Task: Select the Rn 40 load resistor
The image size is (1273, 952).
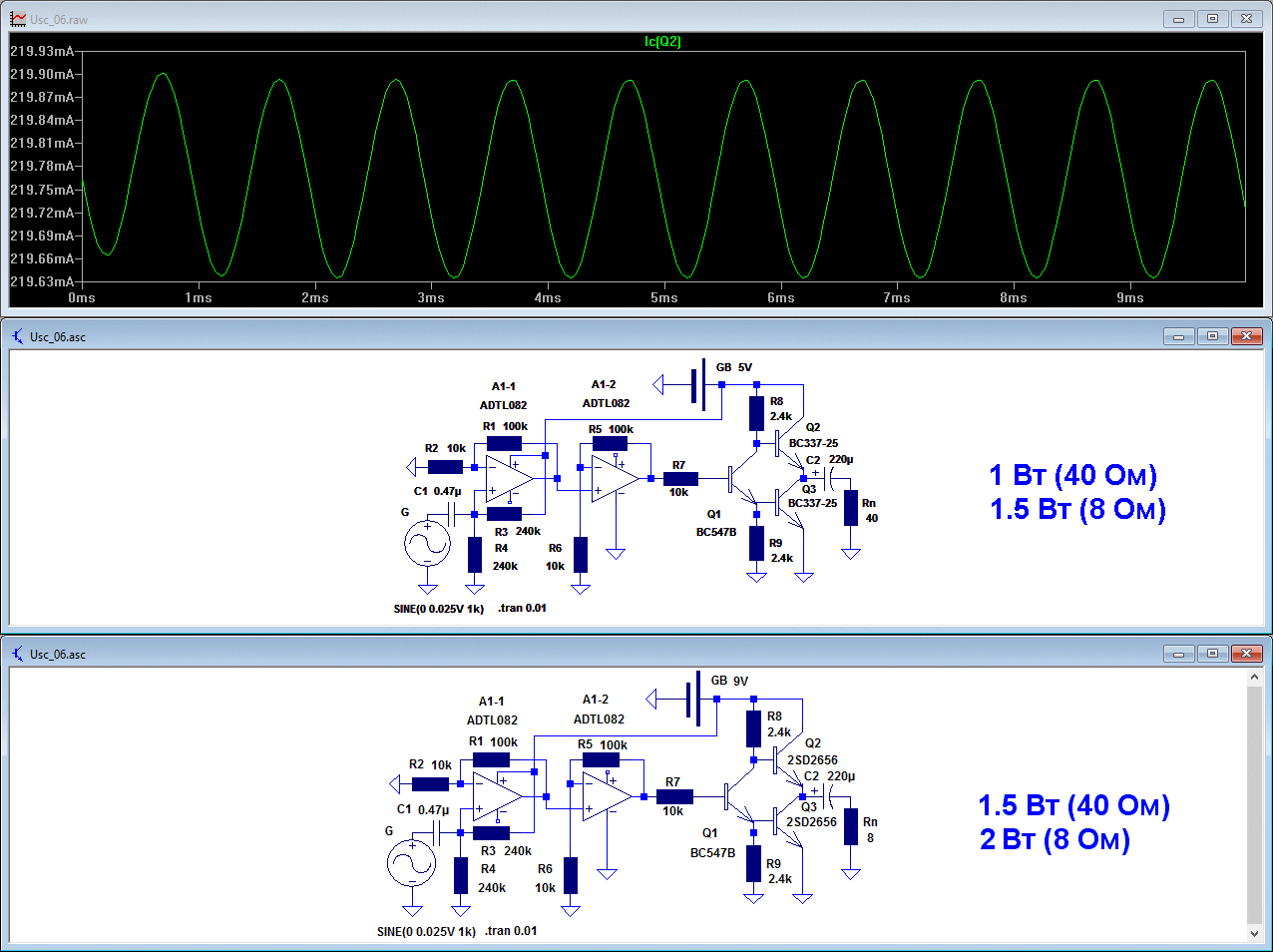Action: click(x=850, y=508)
